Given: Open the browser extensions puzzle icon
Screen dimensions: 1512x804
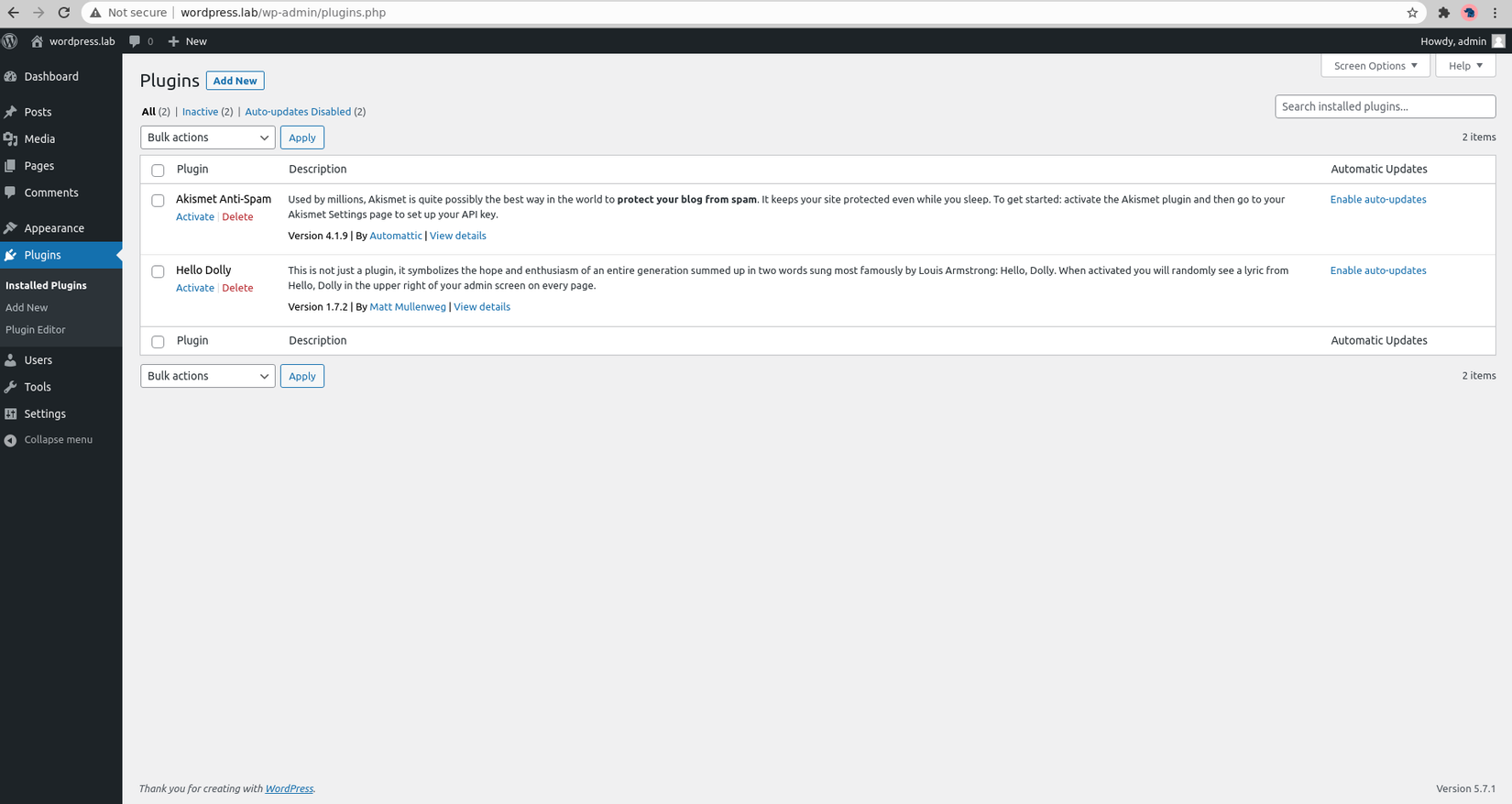Looking at the screenshot, I should (1444, 13).
